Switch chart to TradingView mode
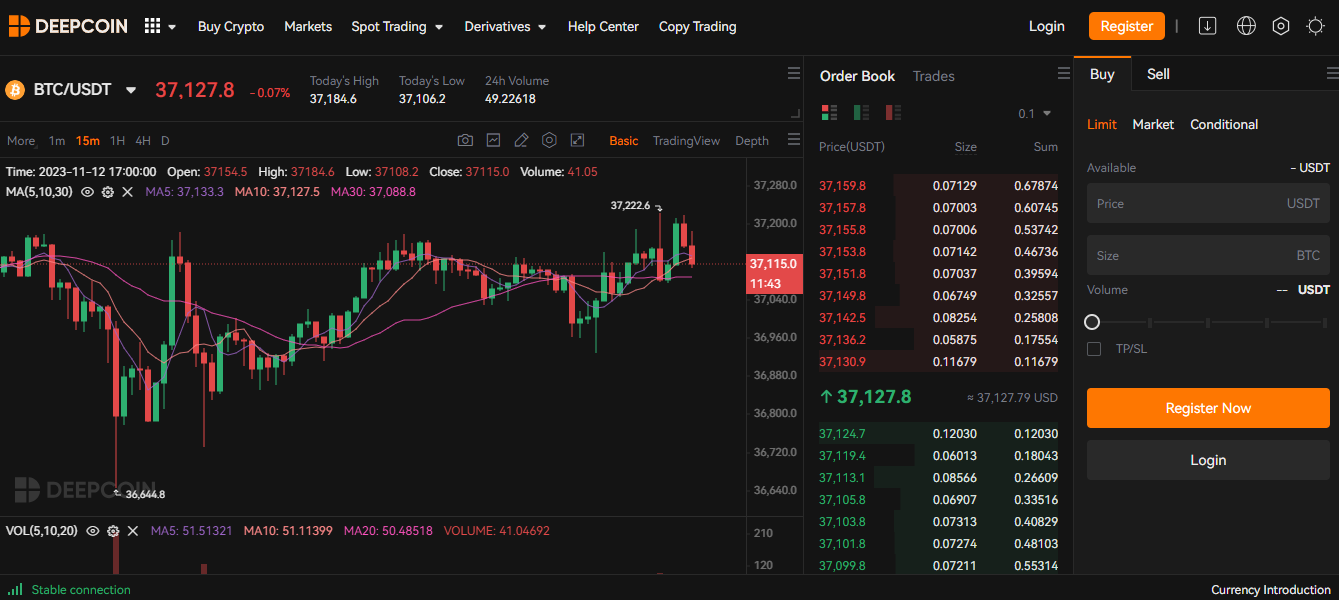This screenshot has width=1339, height=600. click(x=686, y=141)
